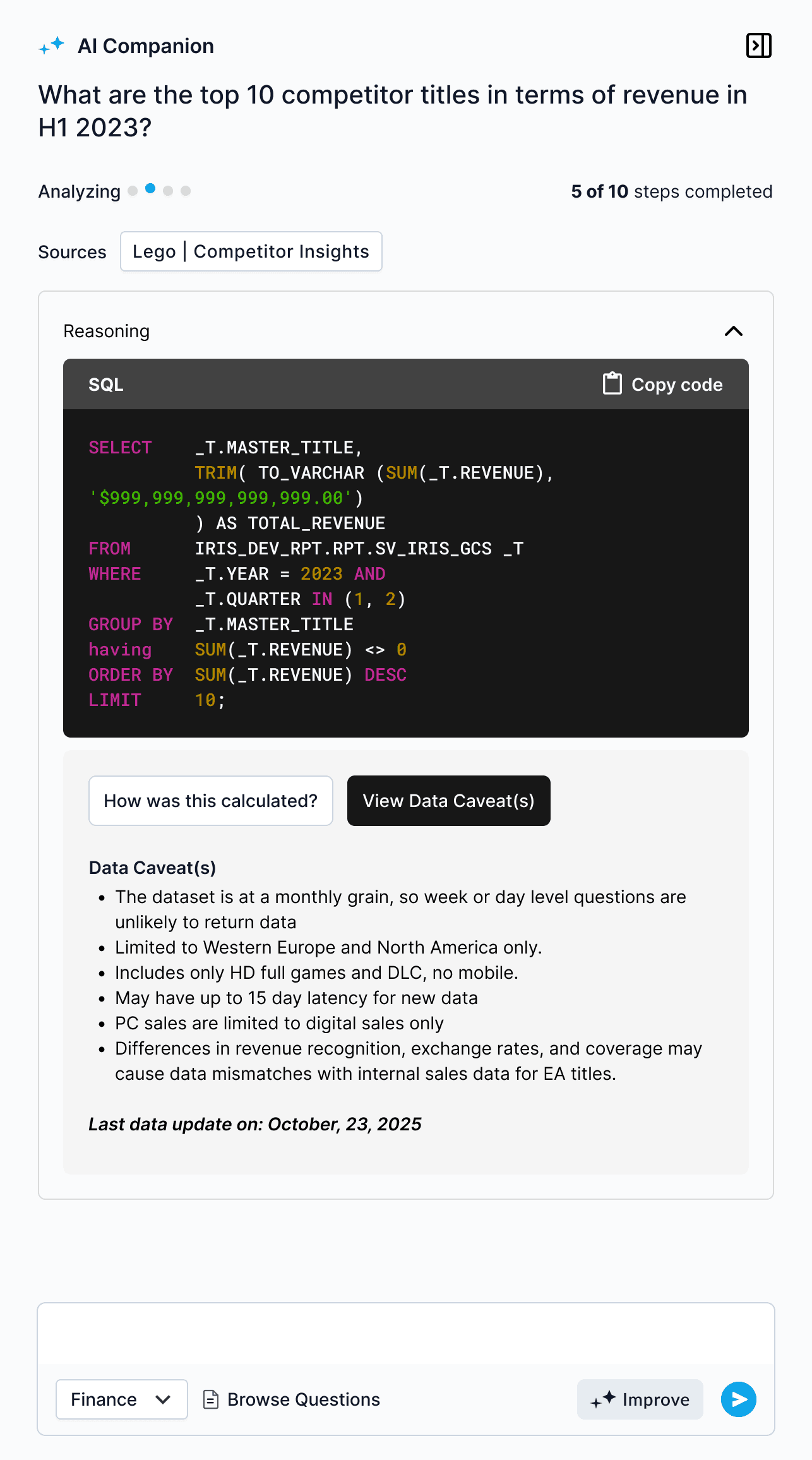Click the Improve button
Screen dimensions: 812x1460
(640, 1399)
